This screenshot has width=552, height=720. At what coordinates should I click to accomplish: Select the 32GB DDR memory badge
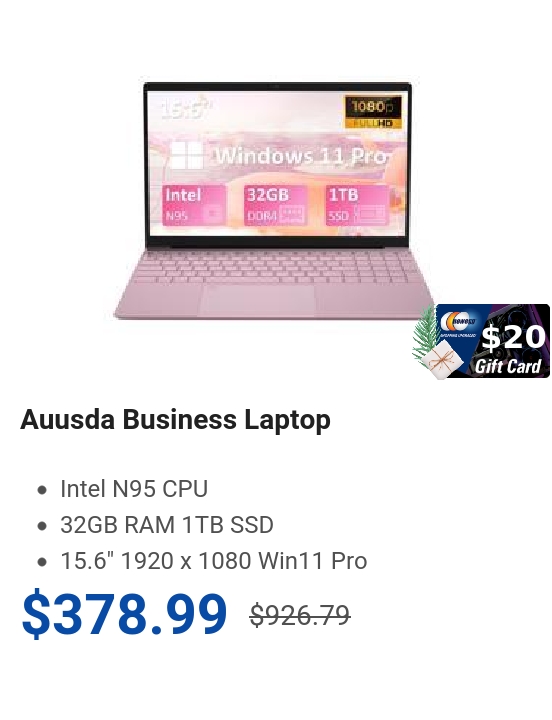click(276, 205)
